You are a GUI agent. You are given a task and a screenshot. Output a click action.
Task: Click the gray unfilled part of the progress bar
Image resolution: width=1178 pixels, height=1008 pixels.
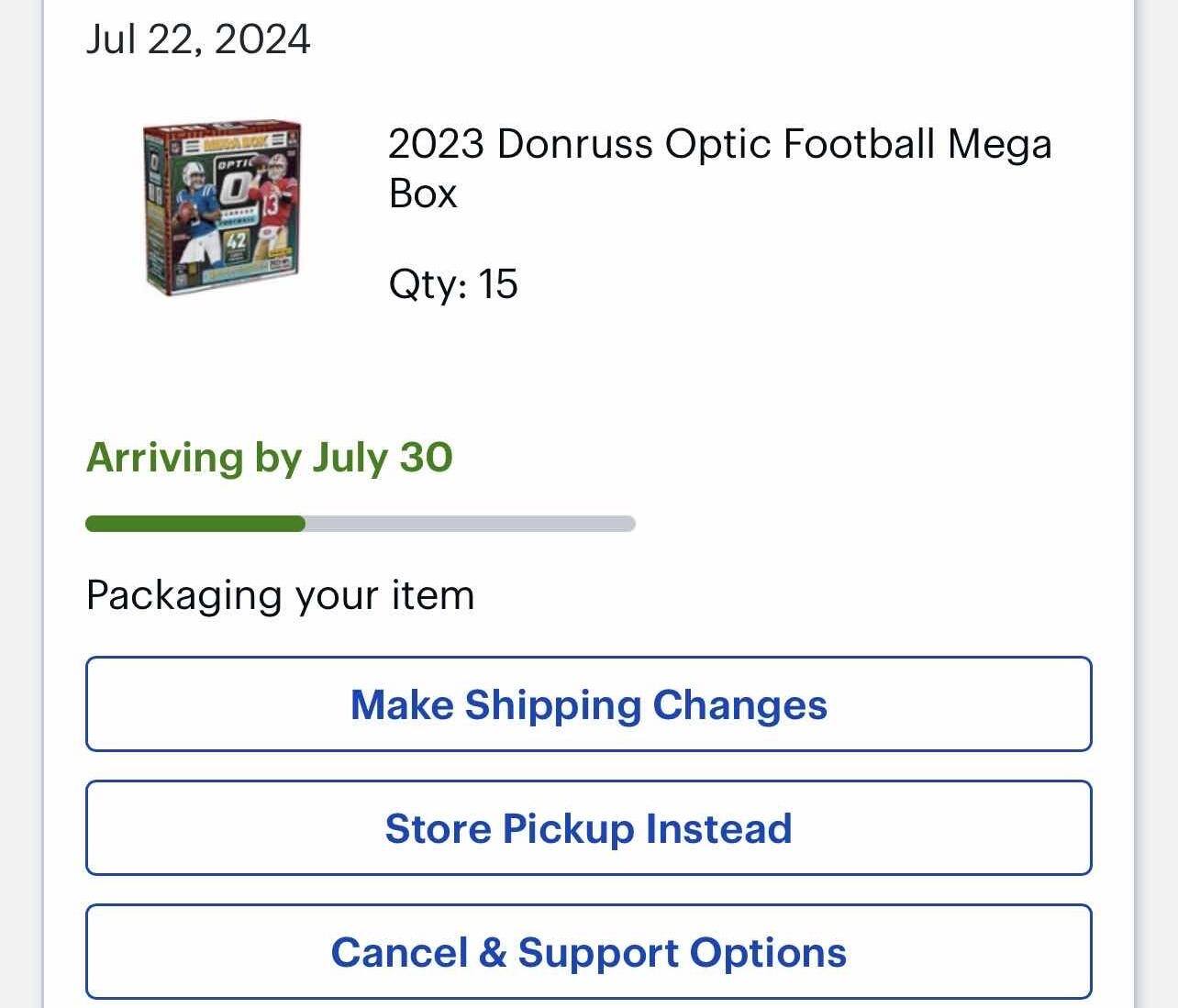(470, 524)
